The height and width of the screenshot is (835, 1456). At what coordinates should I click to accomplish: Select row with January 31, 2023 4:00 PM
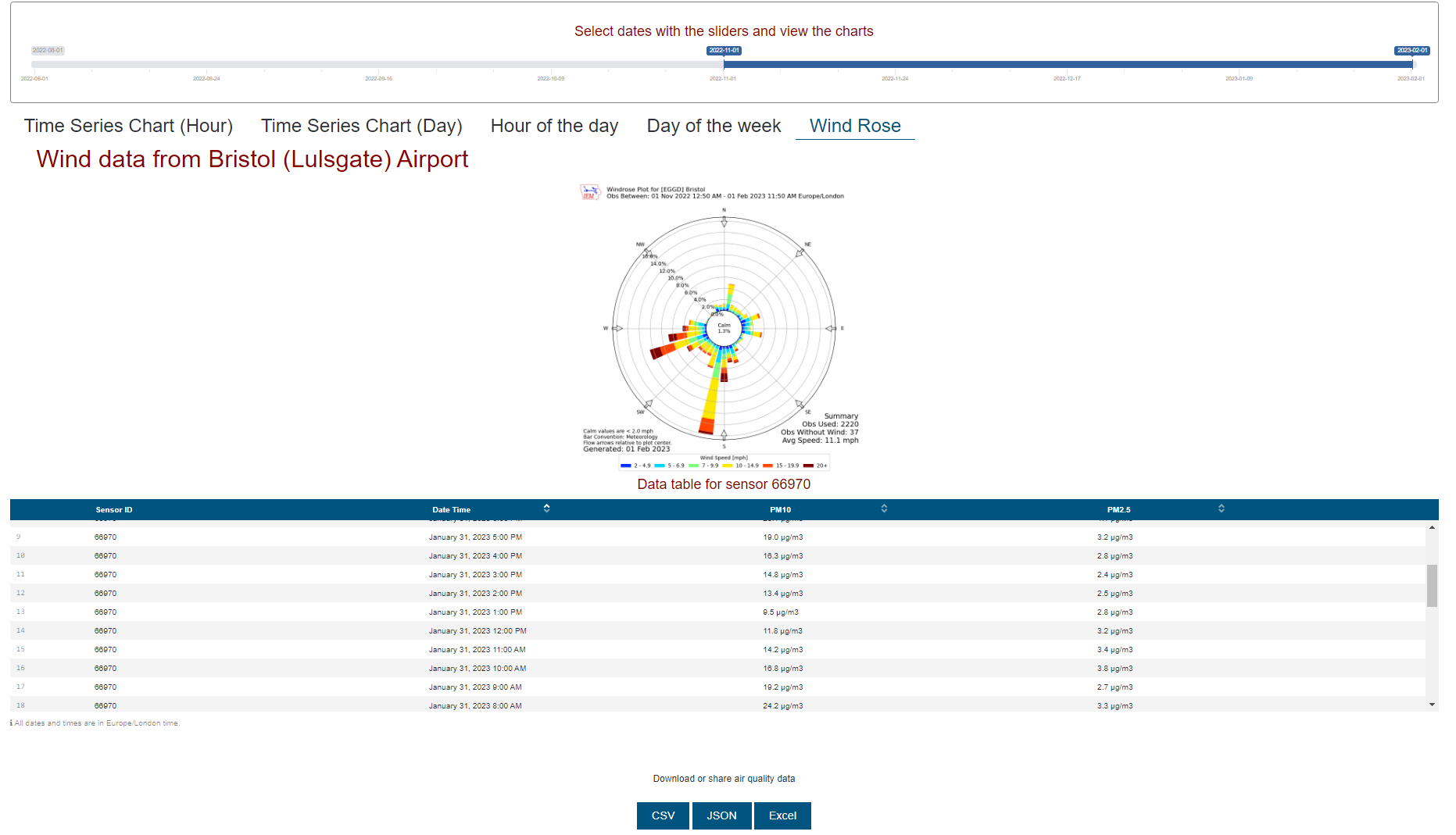tap(717, 556)
